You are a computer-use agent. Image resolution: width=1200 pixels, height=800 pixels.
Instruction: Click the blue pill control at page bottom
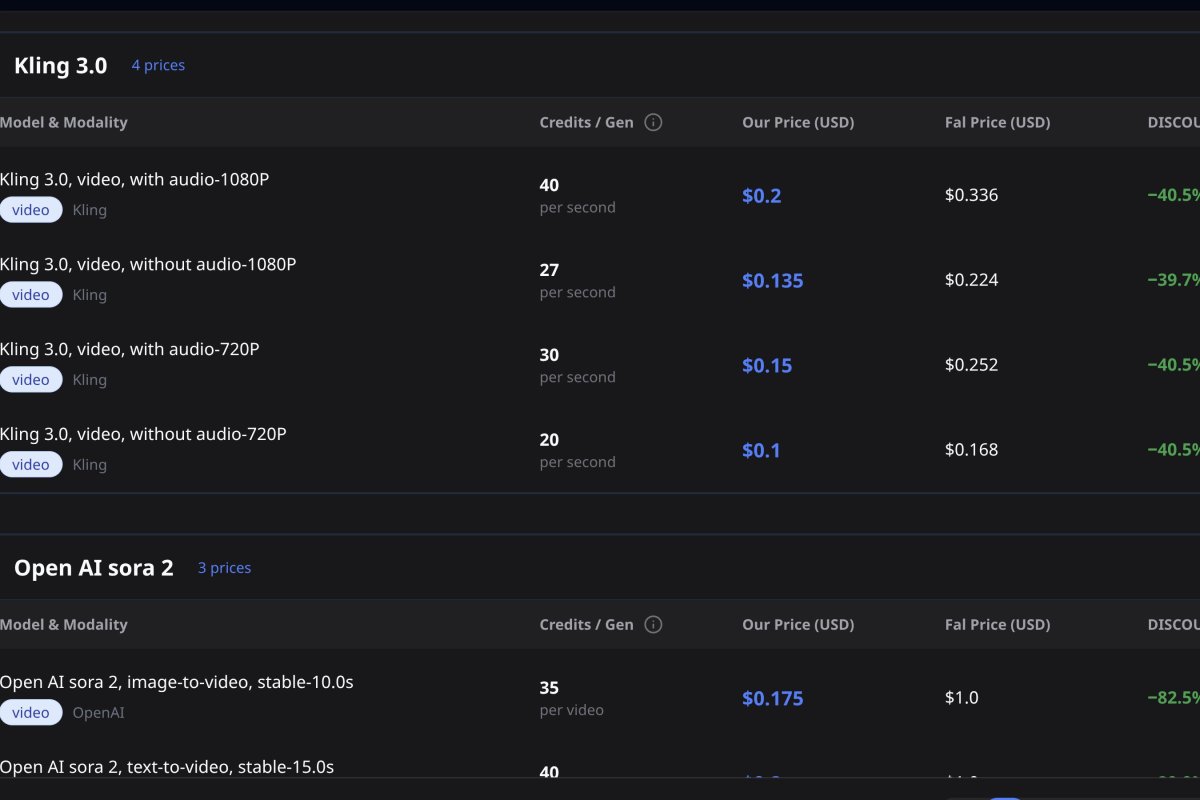[1005, 795]
